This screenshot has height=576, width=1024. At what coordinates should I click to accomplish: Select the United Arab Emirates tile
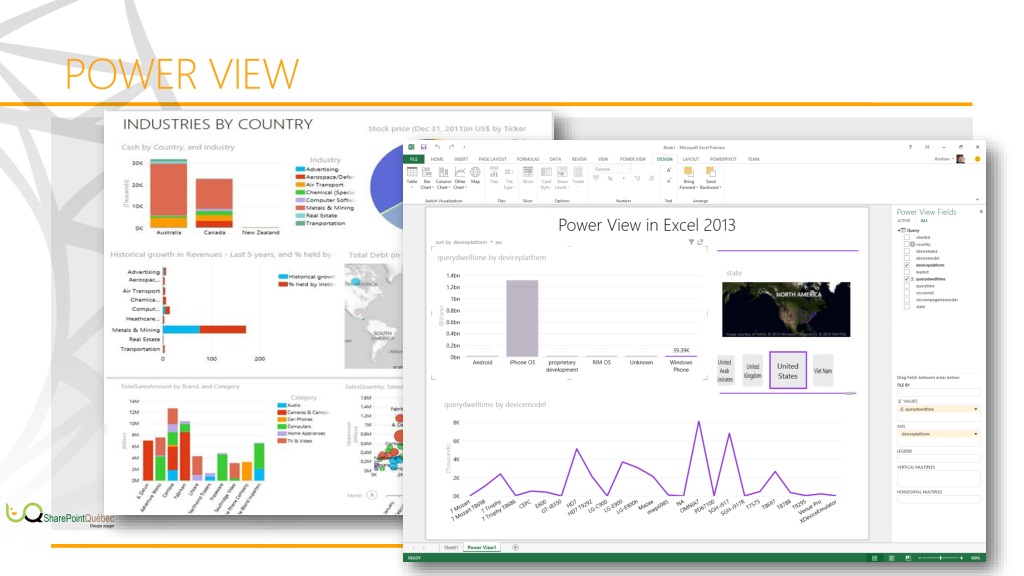tap(725, 371)
